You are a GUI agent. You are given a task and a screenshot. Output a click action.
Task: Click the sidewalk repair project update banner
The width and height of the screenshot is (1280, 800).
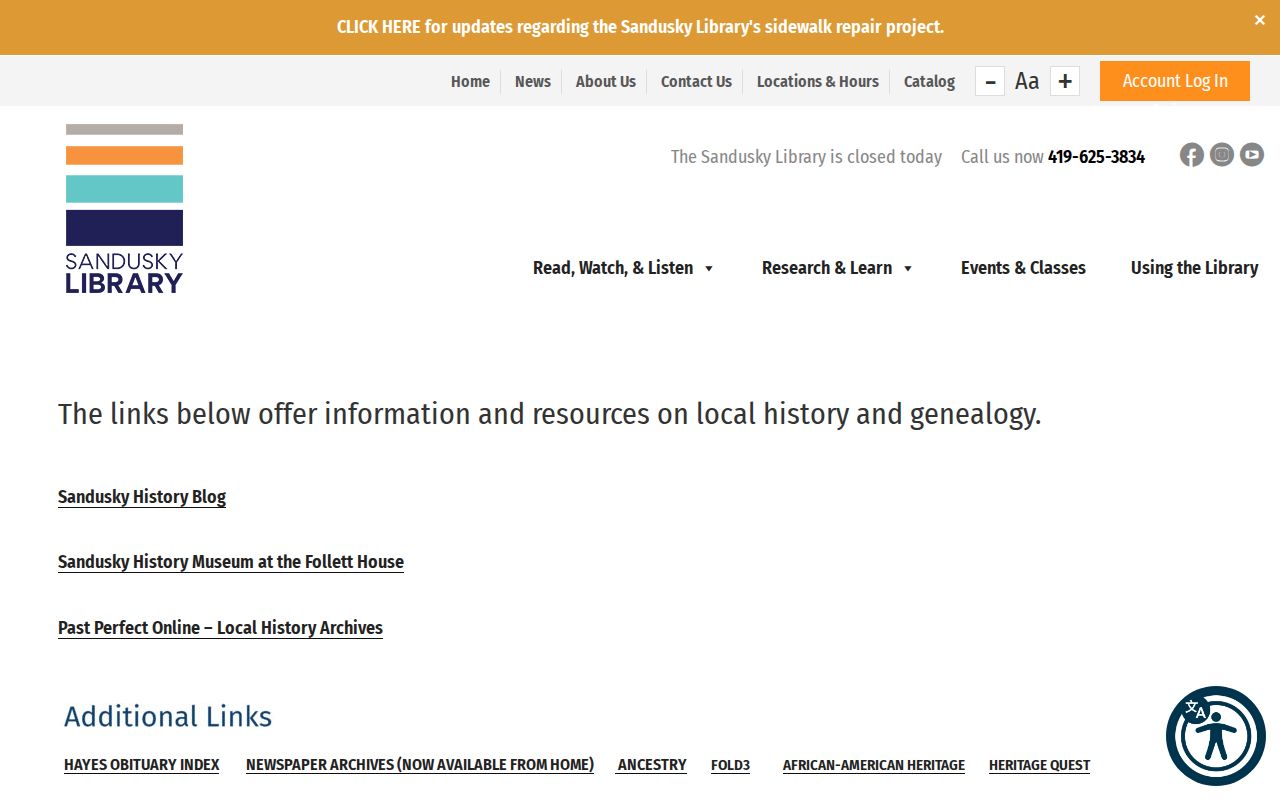coord(640,27)
